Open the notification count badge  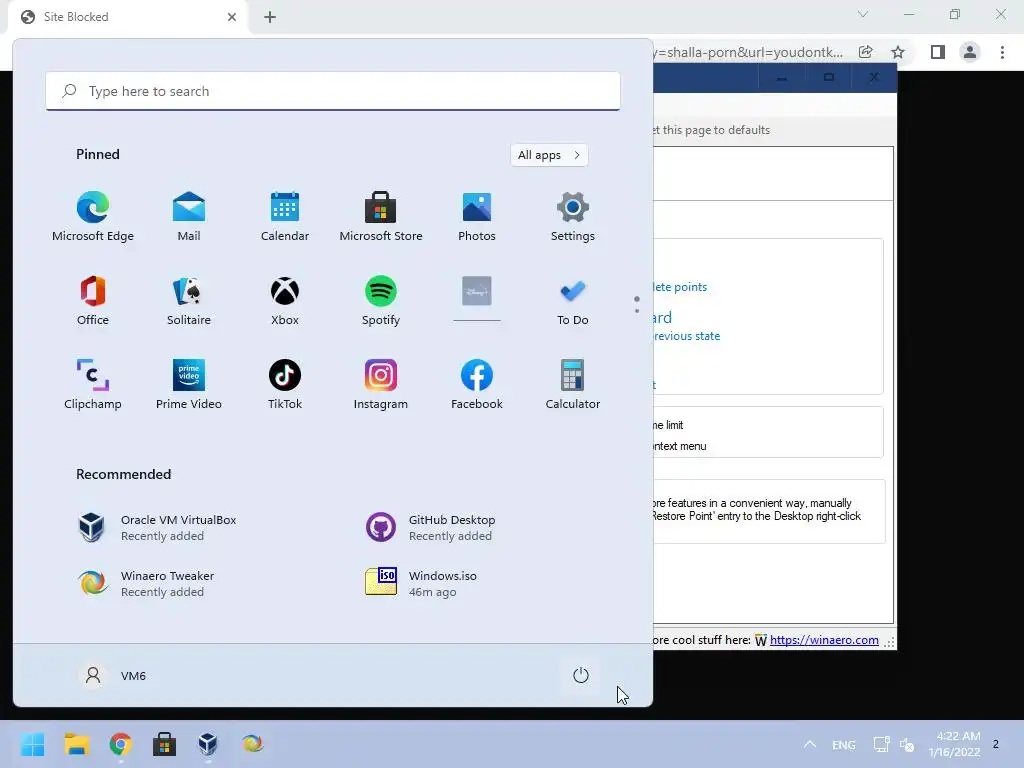[x=996, y=744]
